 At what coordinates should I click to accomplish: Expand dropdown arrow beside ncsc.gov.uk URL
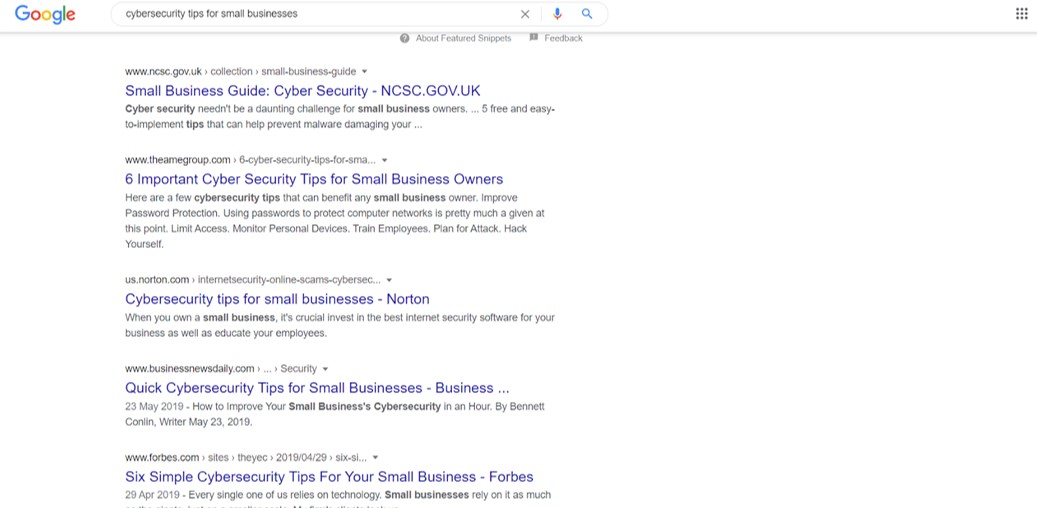[364, 71]
